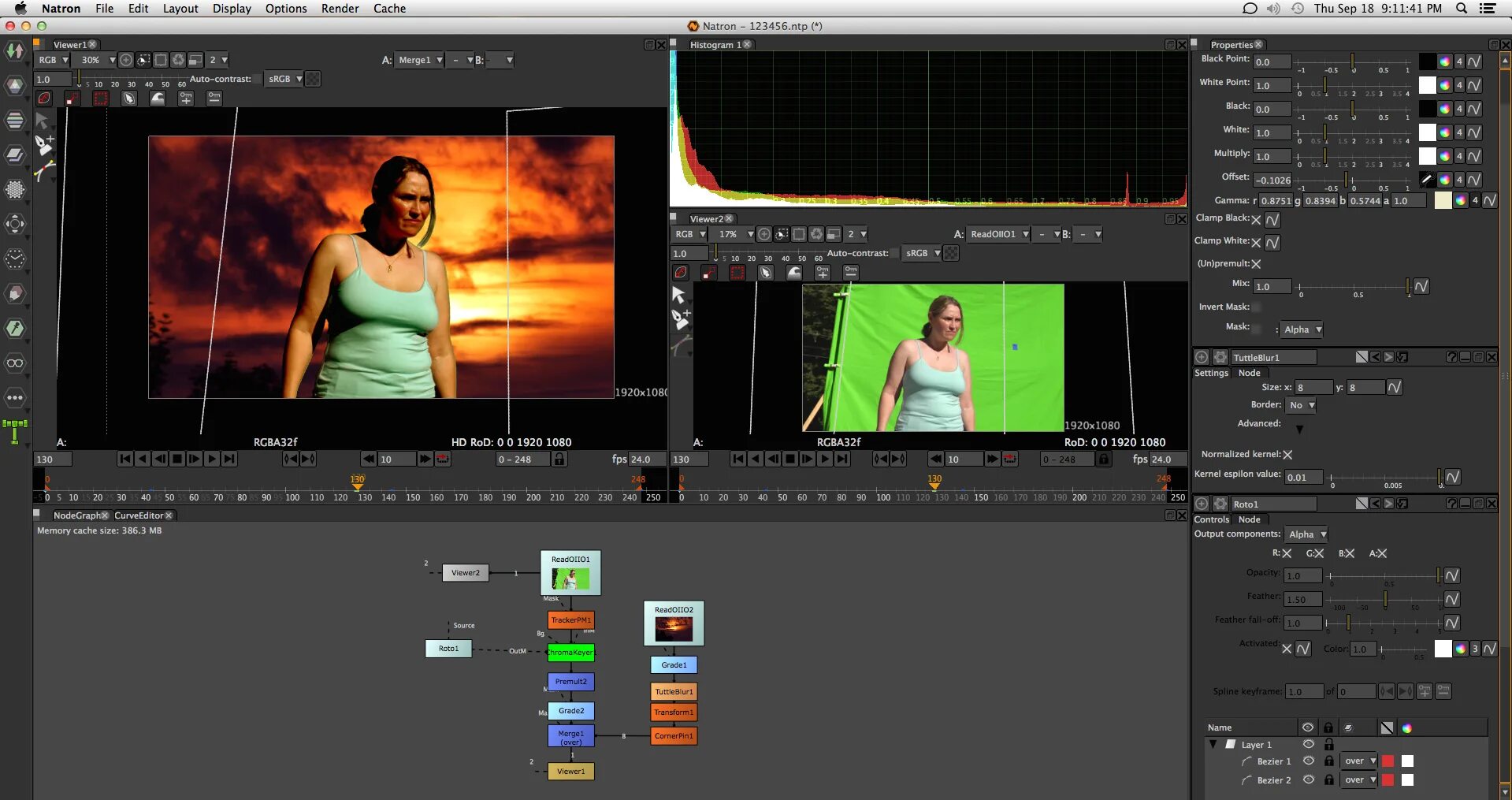The image size is (1512, 800).
Task: Select the TuttleBlur1 node in the graph
Action: (674, 692)
